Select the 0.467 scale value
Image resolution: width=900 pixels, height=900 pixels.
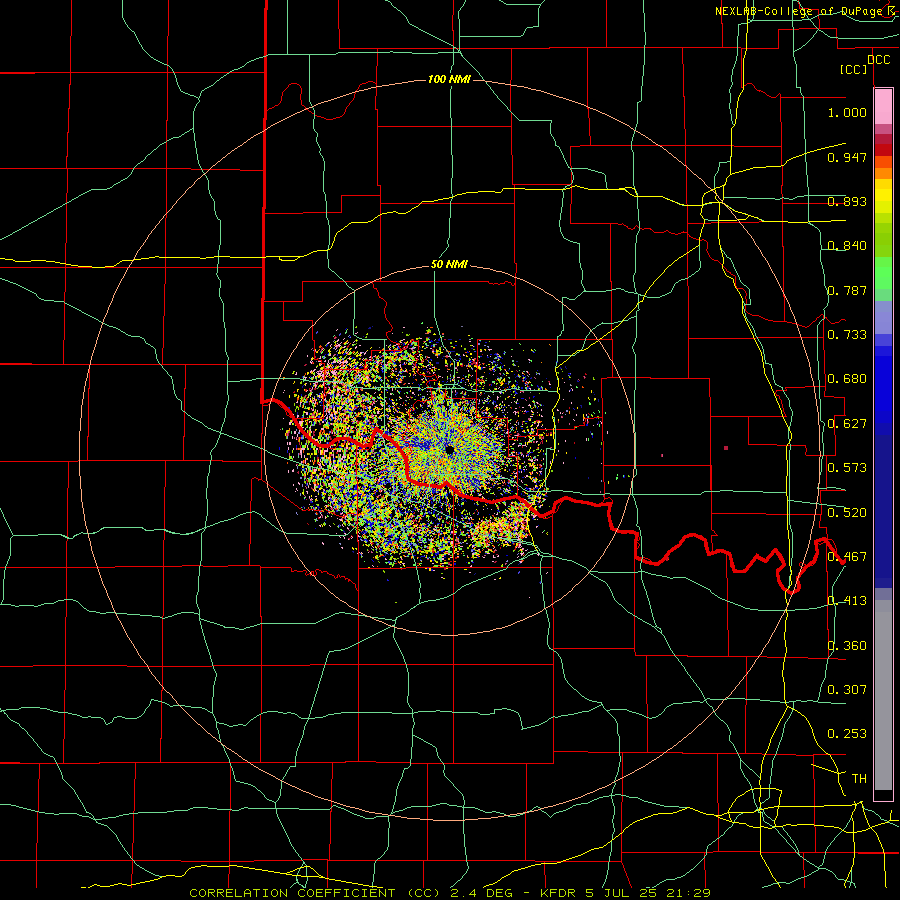pyautogui.click(x=847, y=557)
